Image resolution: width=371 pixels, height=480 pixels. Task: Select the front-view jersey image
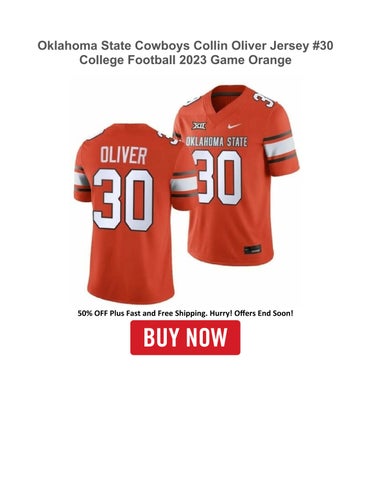236,175
